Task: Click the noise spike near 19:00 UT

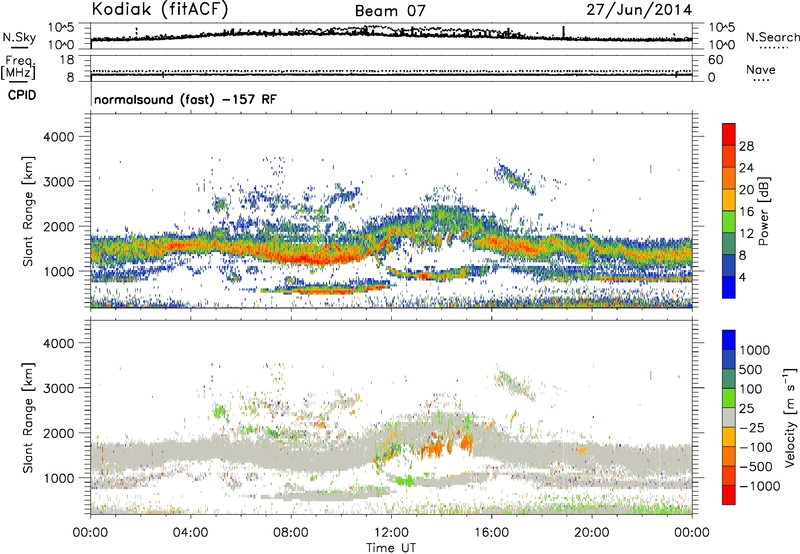Action: tap(563, 32)
